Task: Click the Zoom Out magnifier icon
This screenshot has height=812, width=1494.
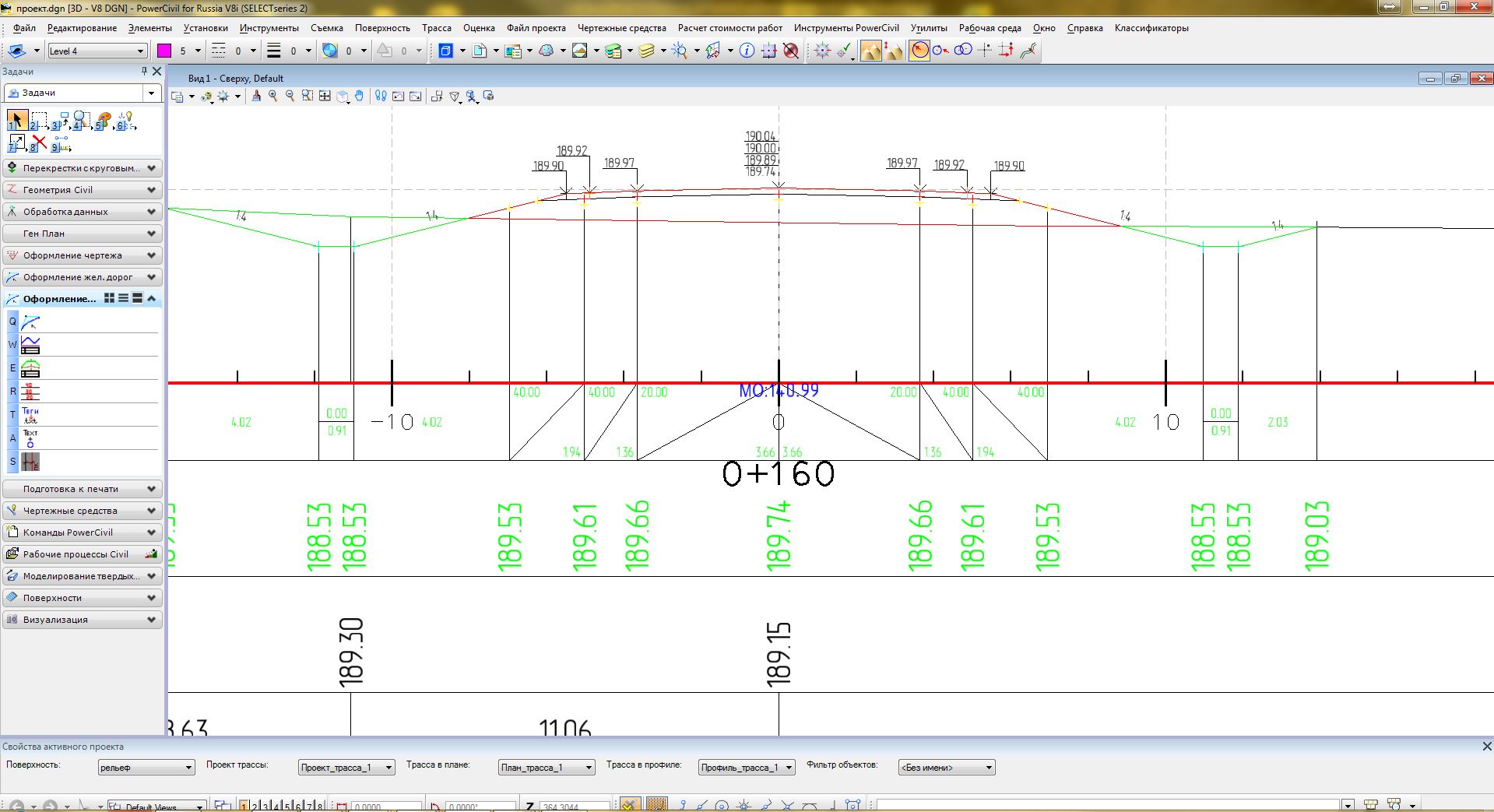Action: 290,96
